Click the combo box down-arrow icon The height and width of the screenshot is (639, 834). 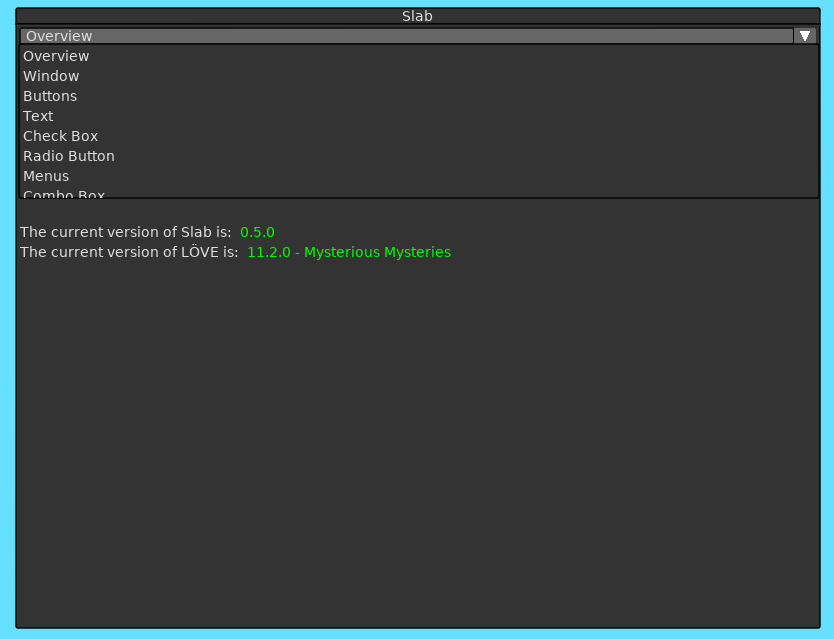pyautogui.click(x=805, y=36)
